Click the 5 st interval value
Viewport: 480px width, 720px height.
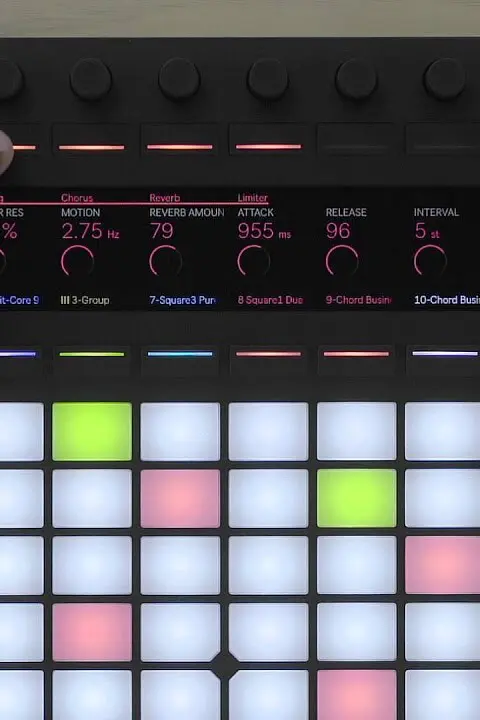[427, 231]
